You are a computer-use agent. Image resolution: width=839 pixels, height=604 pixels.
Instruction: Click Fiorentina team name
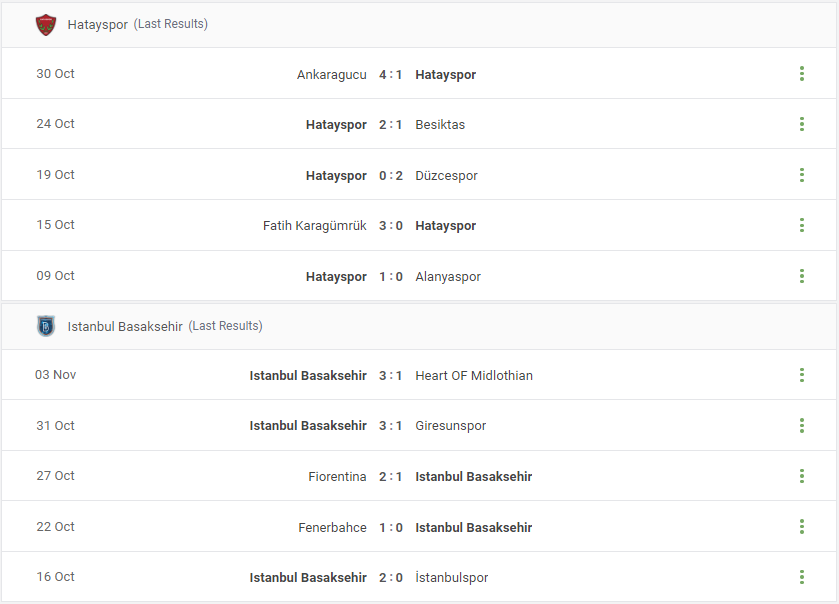337,477
